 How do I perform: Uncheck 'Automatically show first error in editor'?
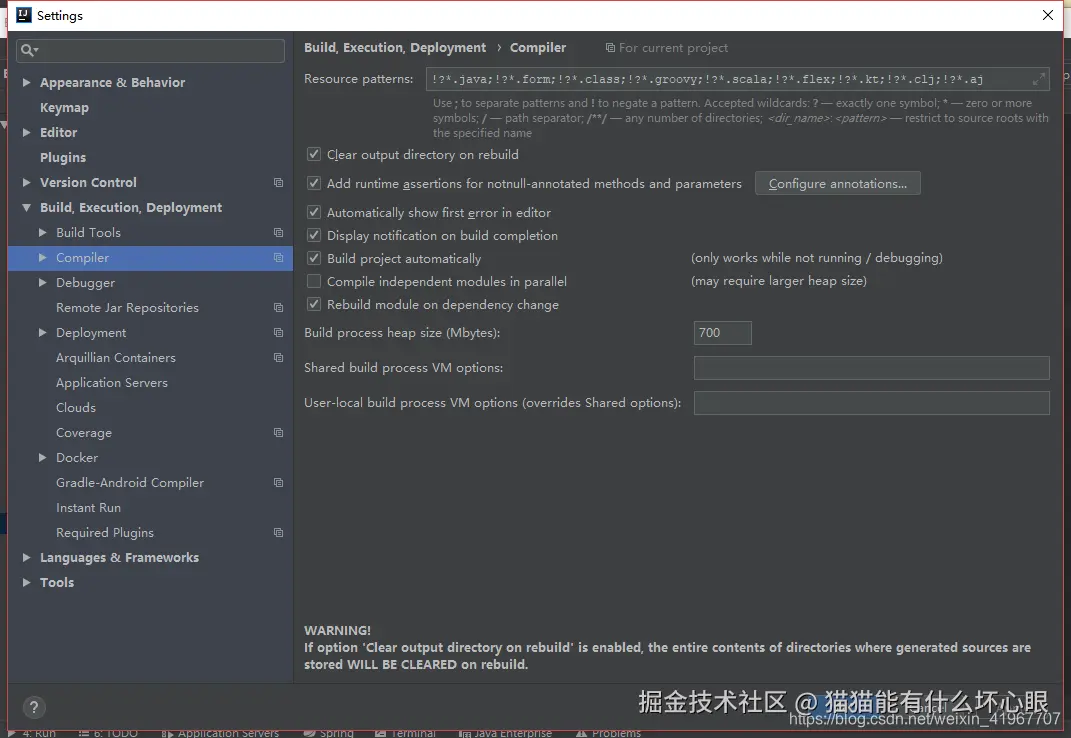(x=314, y=213)
